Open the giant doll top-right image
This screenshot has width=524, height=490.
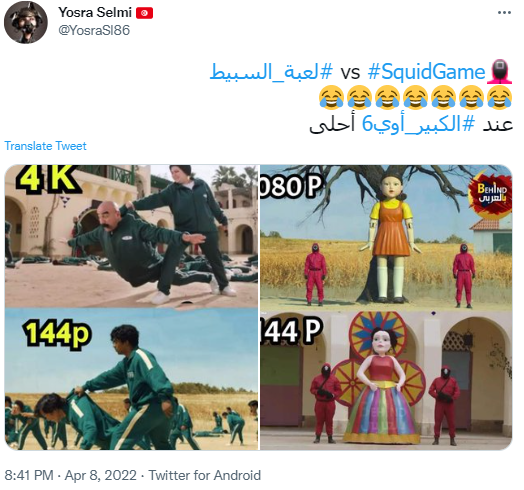[x=386, y=238]
